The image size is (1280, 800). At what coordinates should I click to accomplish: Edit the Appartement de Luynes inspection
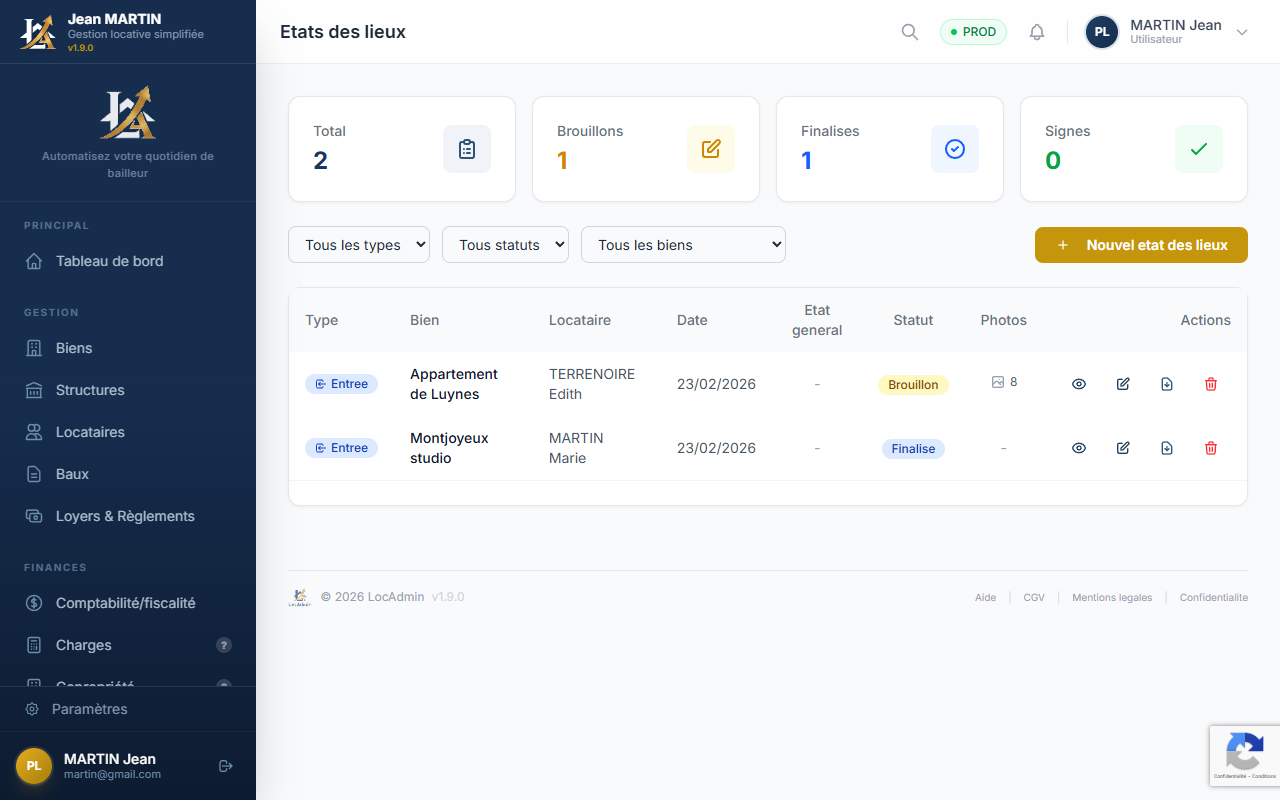[x=1123, y=384]
